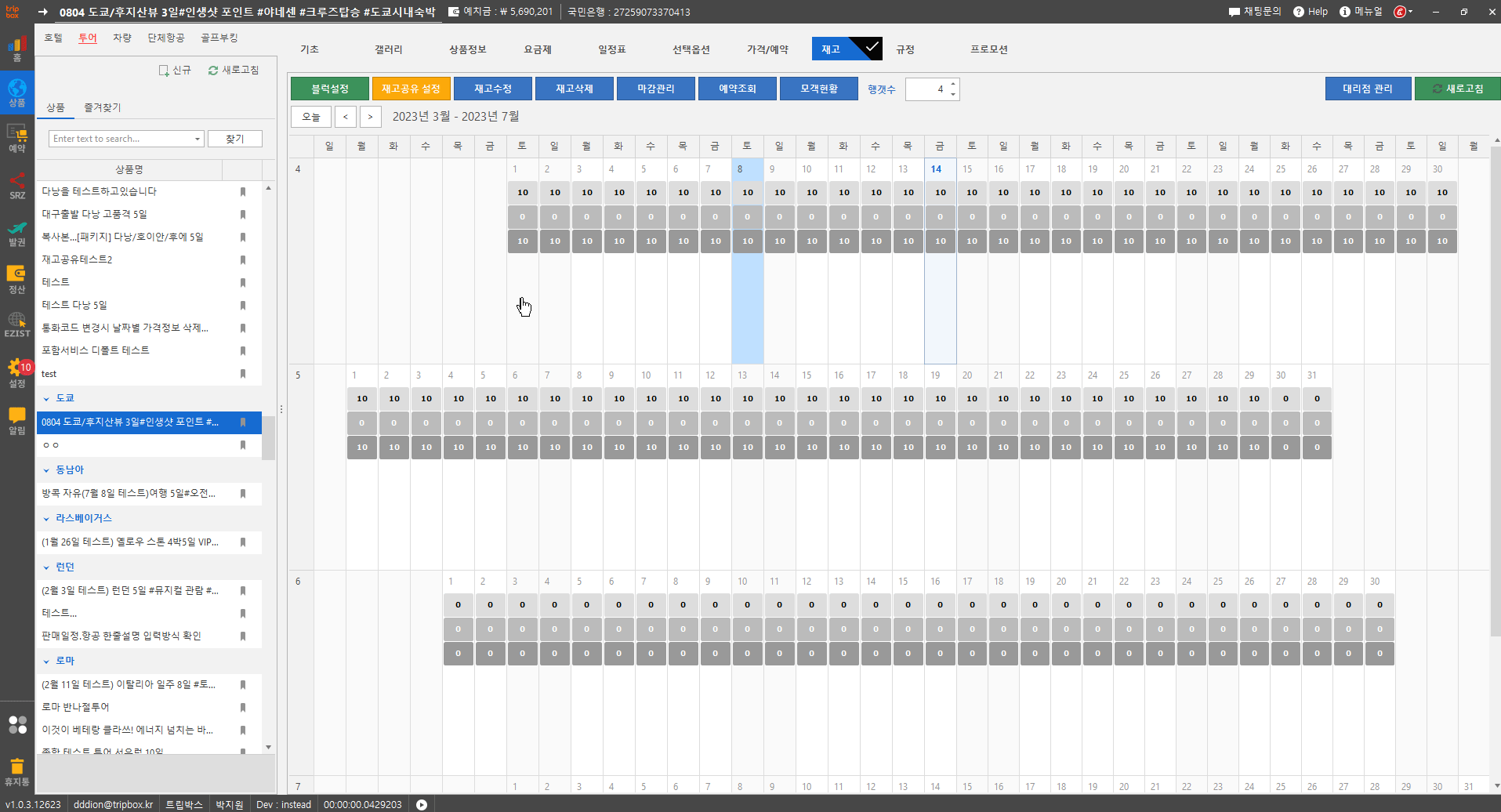Toggle bookmark for 방콕 자유 여행 item
The height and width of the screenshot is (812, 1501).
tap(243, 494)
